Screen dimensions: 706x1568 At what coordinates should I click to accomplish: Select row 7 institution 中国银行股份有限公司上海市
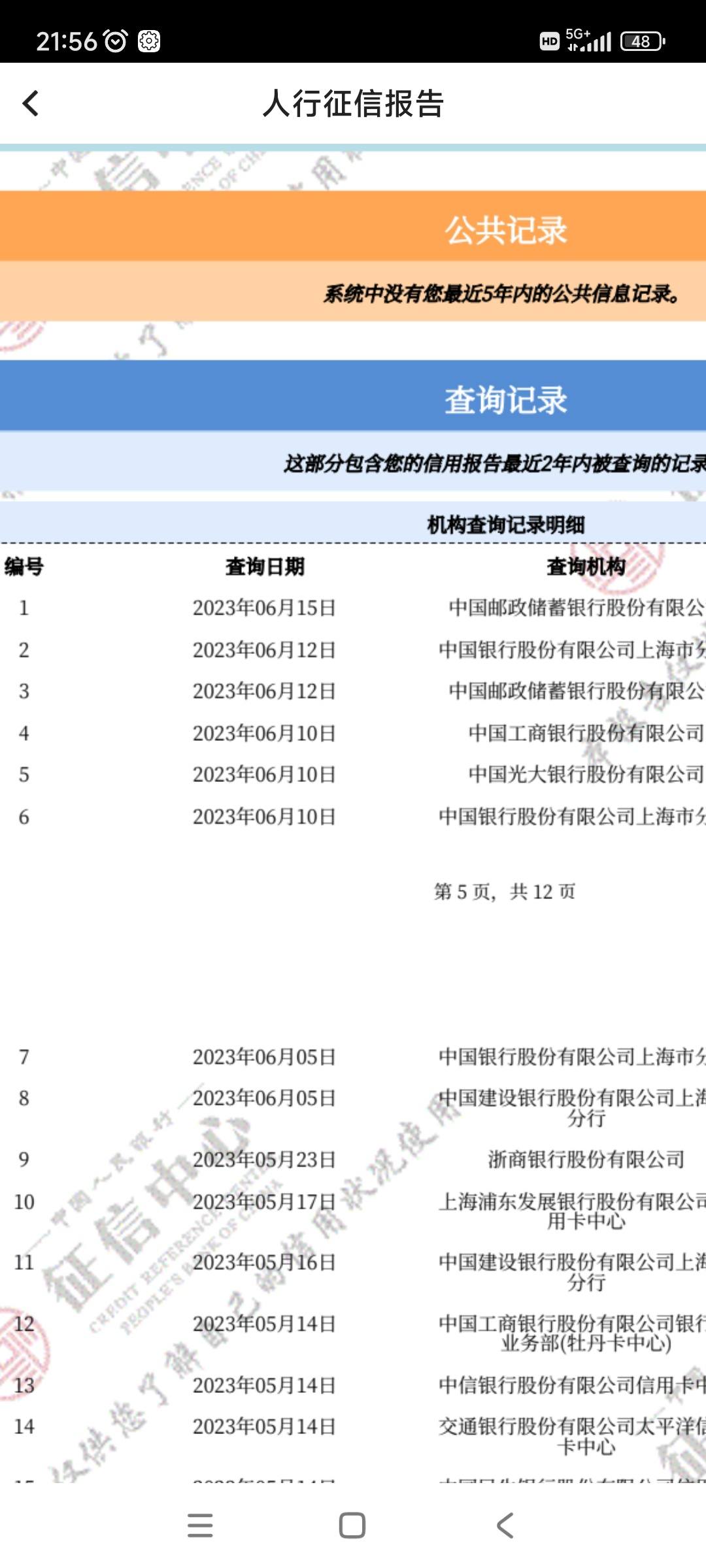point(573,1056)
